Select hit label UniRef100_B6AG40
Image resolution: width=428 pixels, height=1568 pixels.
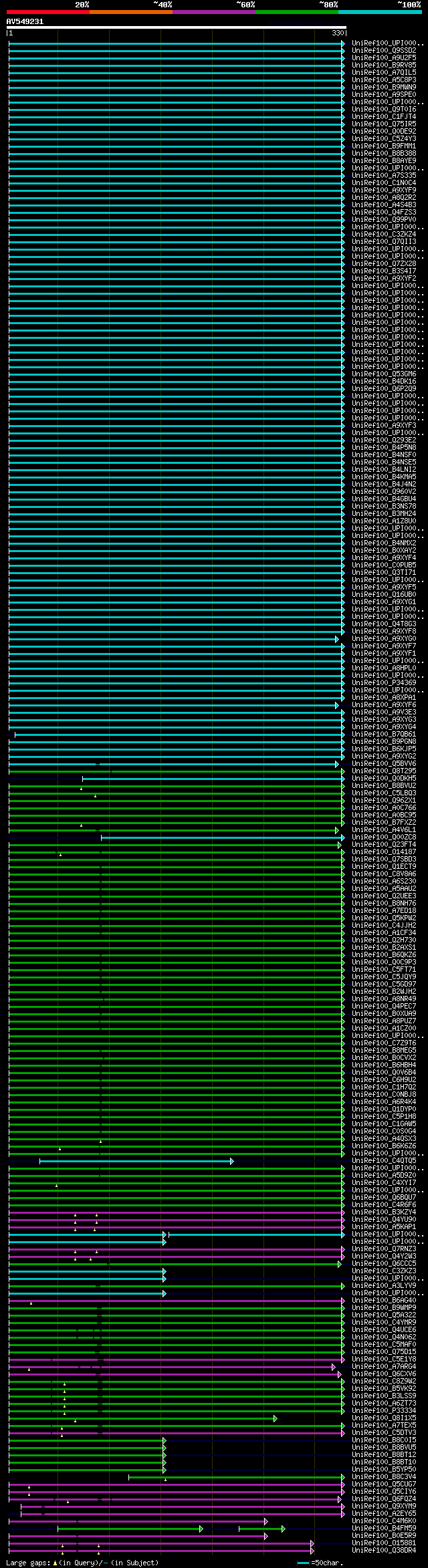[x=384, y=1300]
